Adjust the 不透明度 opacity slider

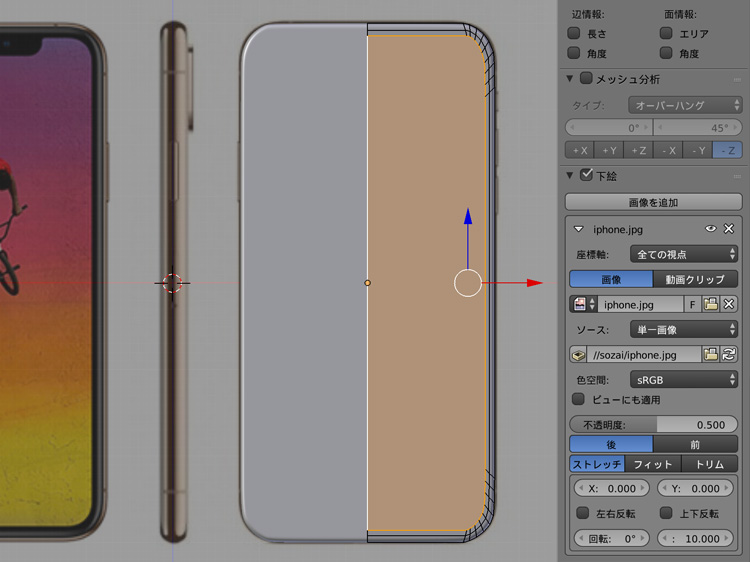653,424
